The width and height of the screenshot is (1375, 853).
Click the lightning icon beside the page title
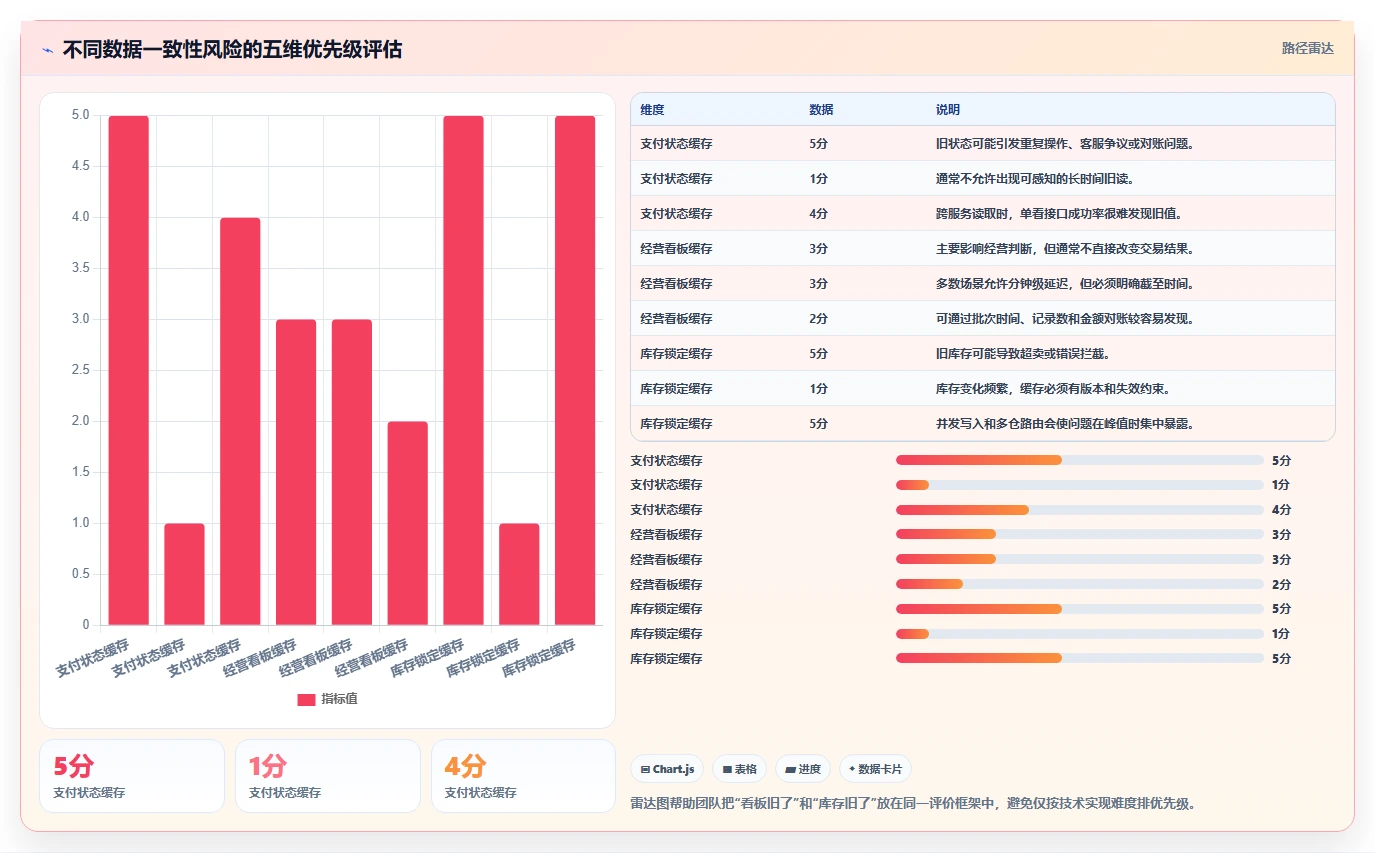[x=48, y=49]
